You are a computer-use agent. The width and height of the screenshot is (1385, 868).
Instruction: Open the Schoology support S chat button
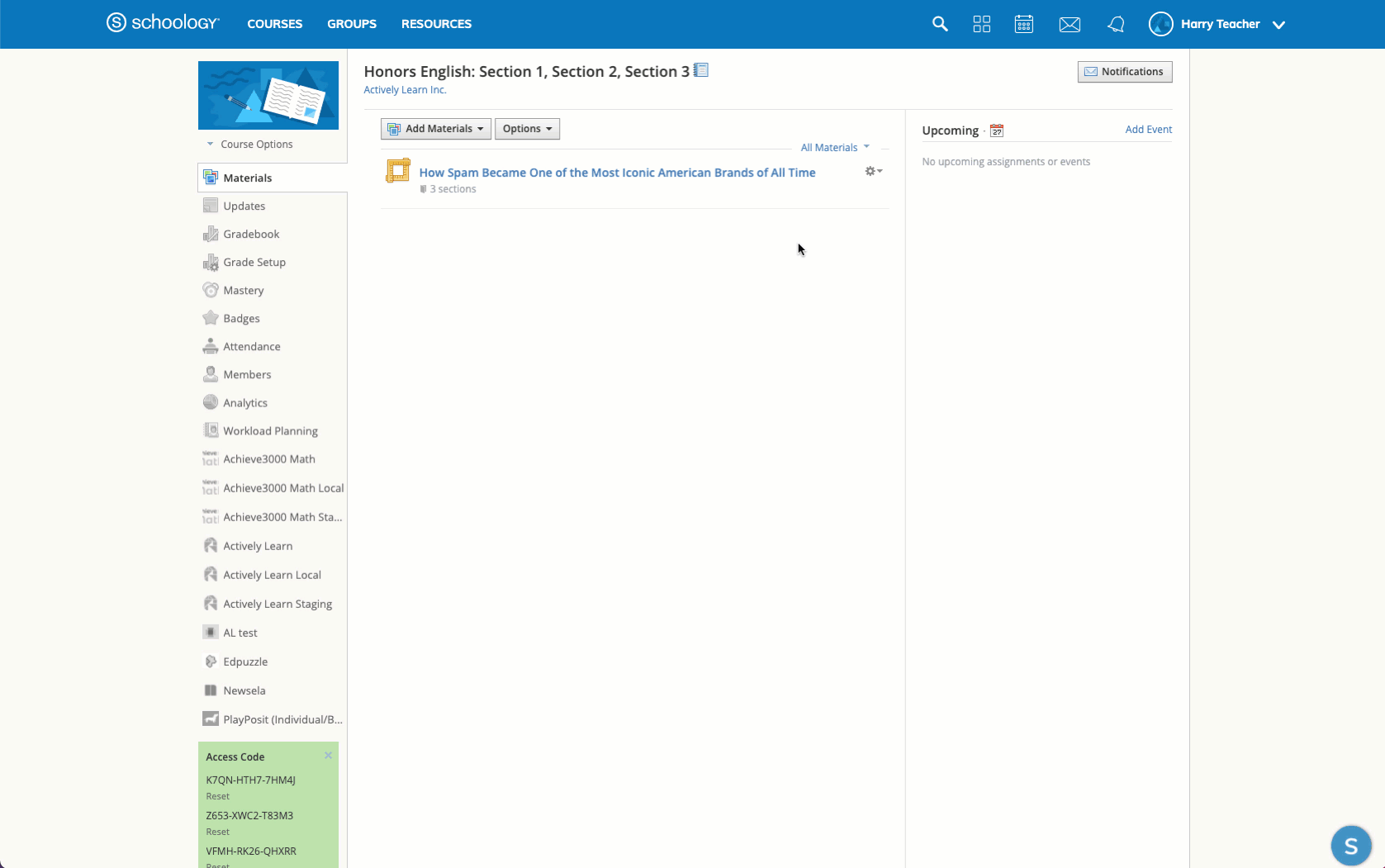pyautogui.click(x=1350, y=846)
